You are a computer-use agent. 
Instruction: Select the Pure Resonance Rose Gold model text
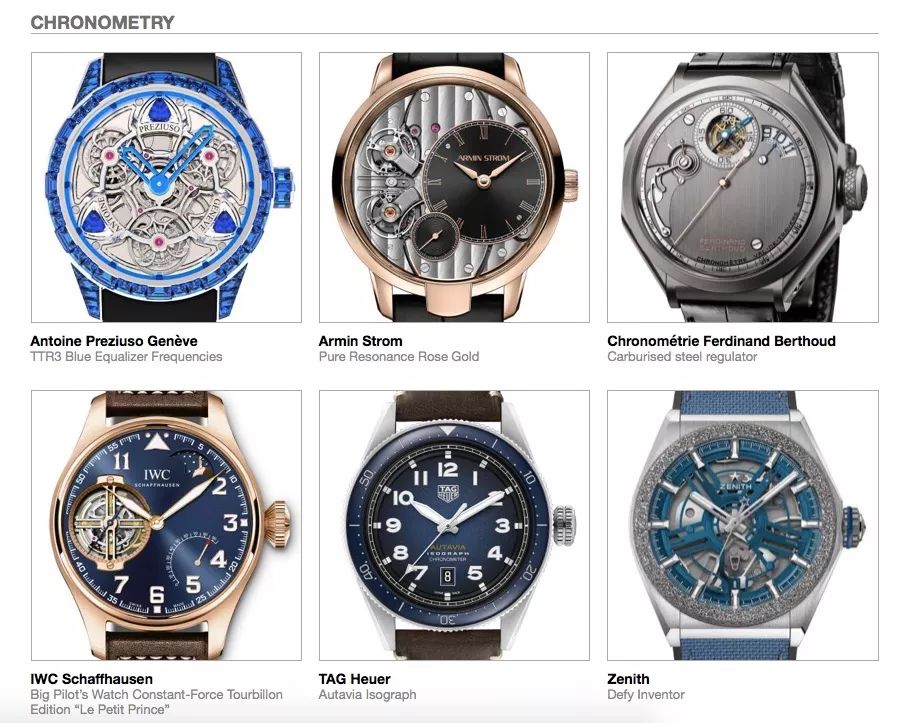coord(399,357)
